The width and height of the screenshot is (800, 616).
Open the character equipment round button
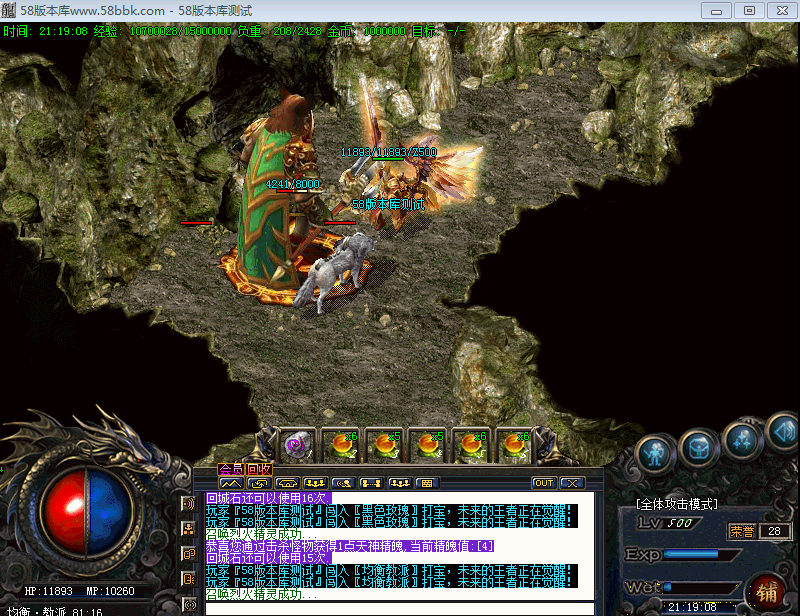(655, 453)
